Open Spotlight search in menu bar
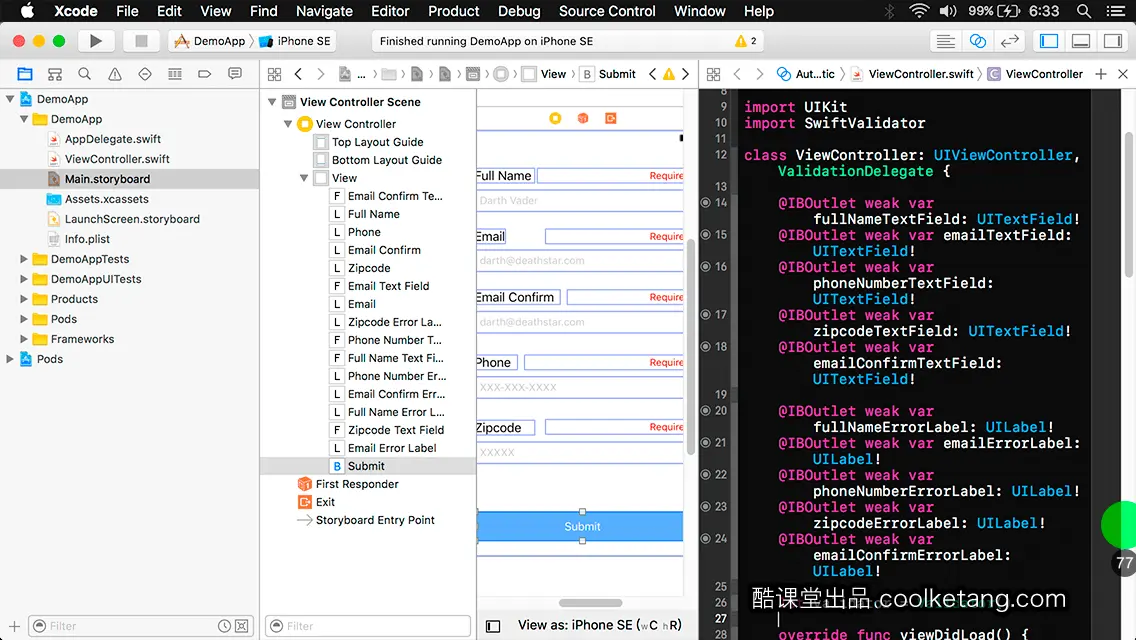1136x640 pixels. pos(1084,11)
